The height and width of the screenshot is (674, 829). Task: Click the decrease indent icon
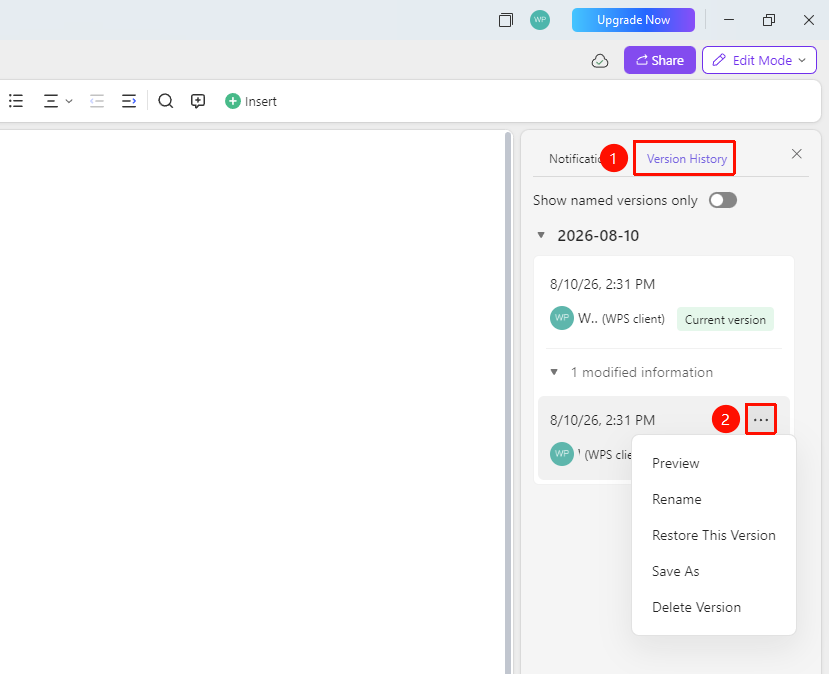(x=97, y=101)
